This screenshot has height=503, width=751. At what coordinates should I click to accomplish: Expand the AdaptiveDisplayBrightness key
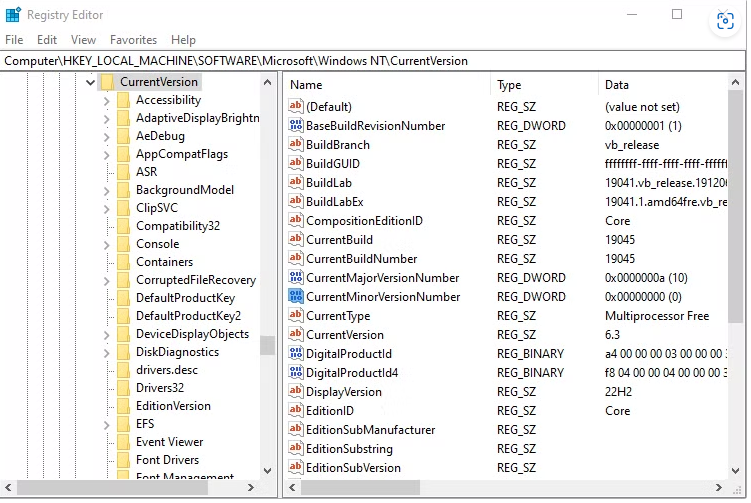click(106, 119)
